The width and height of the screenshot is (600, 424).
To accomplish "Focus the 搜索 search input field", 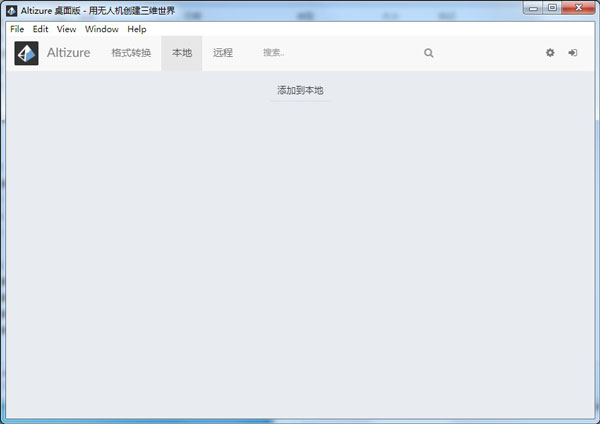I will coord(341,53).
